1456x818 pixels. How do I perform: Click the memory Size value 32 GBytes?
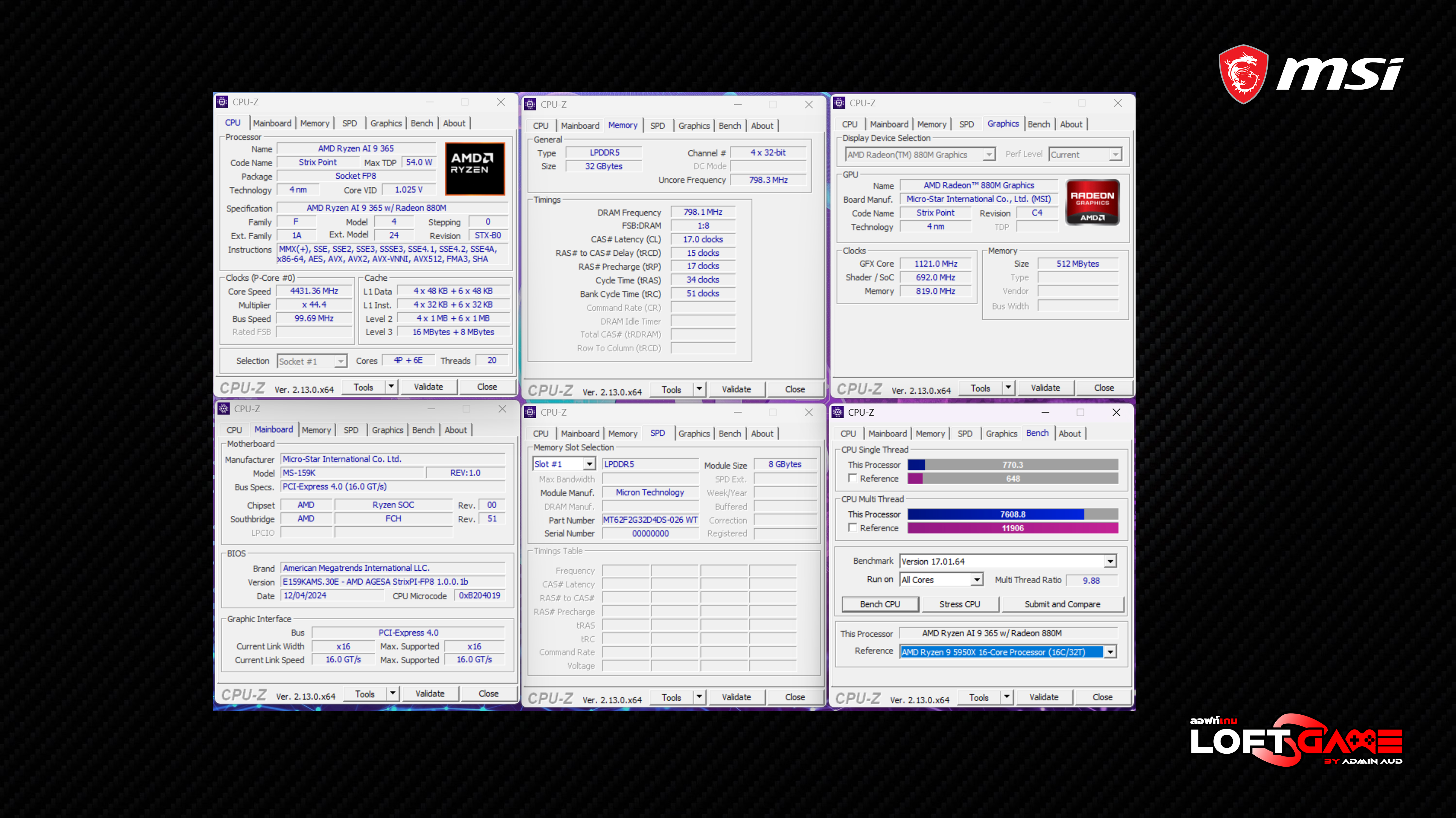pos(604,167)
